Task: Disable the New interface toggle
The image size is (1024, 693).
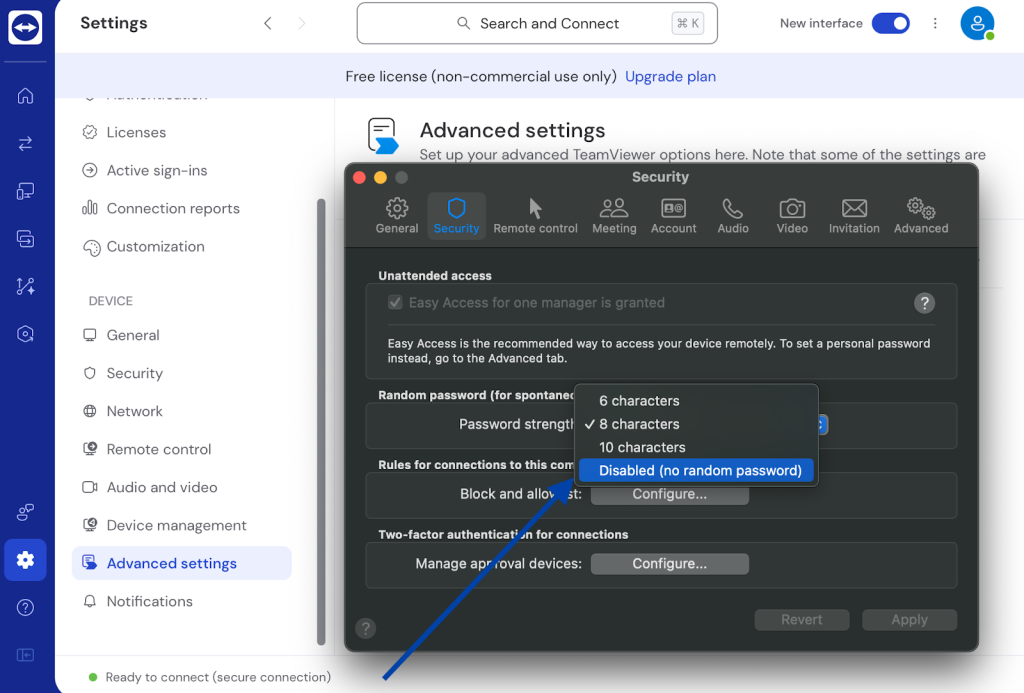Action: click(890, 22)
